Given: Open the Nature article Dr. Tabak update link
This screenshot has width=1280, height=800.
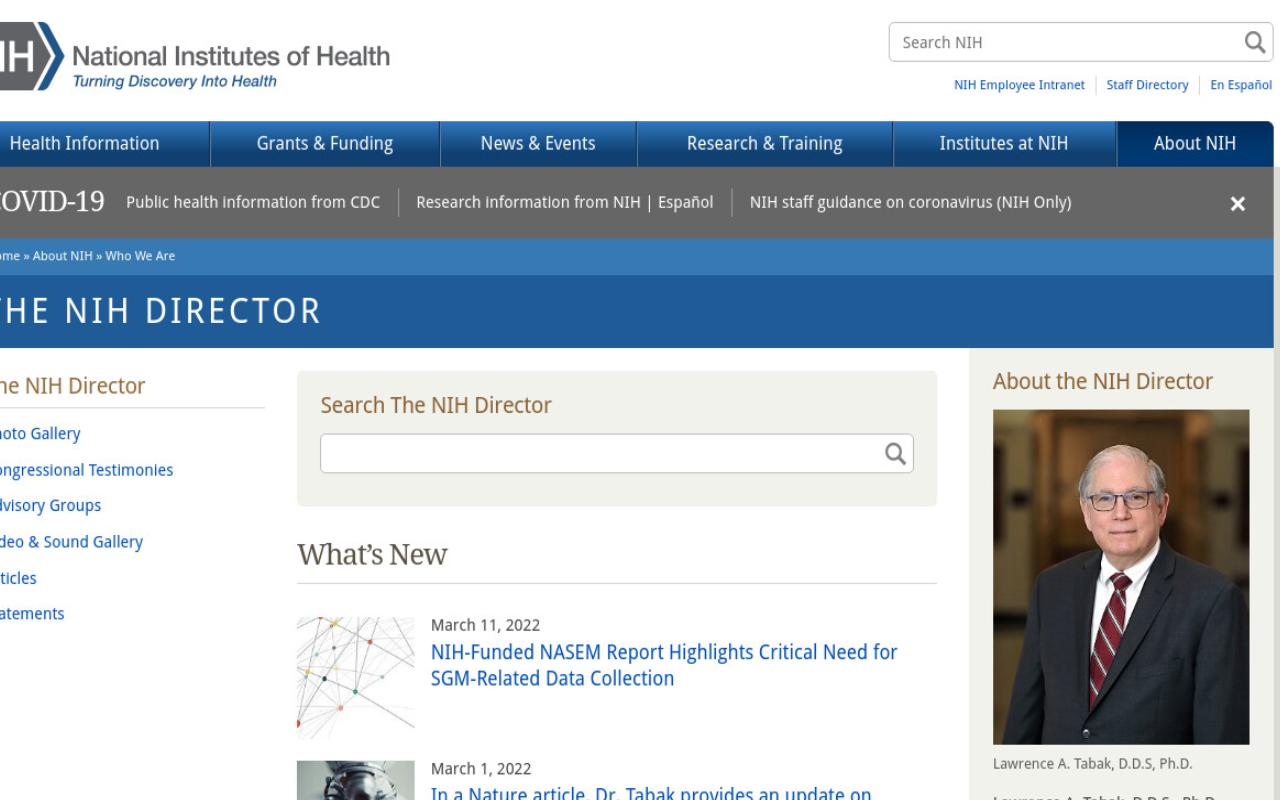Looking at the screenshot, I should [651, 793].
